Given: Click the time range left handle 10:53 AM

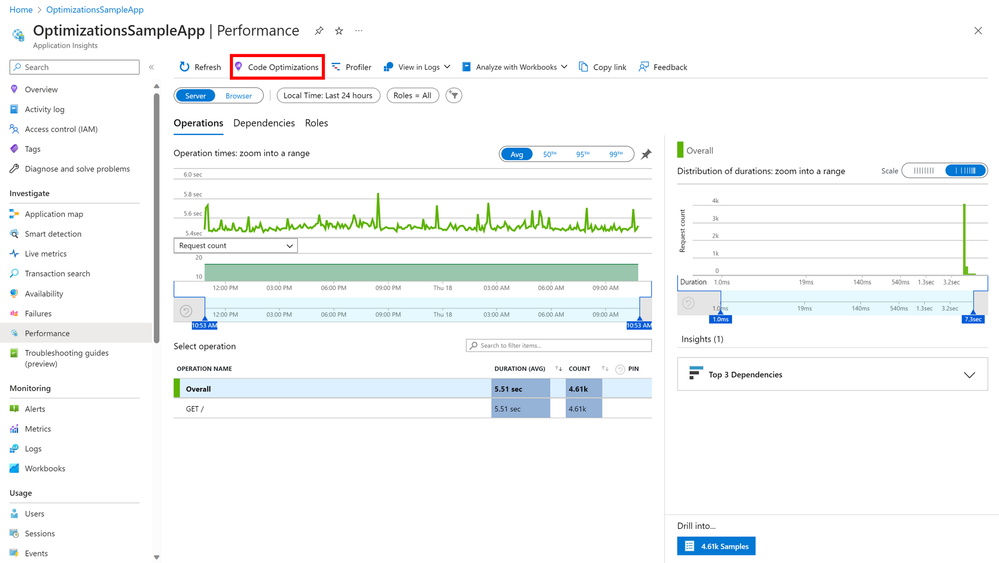Looking at the screenshot, I should (x=205, y=325).
